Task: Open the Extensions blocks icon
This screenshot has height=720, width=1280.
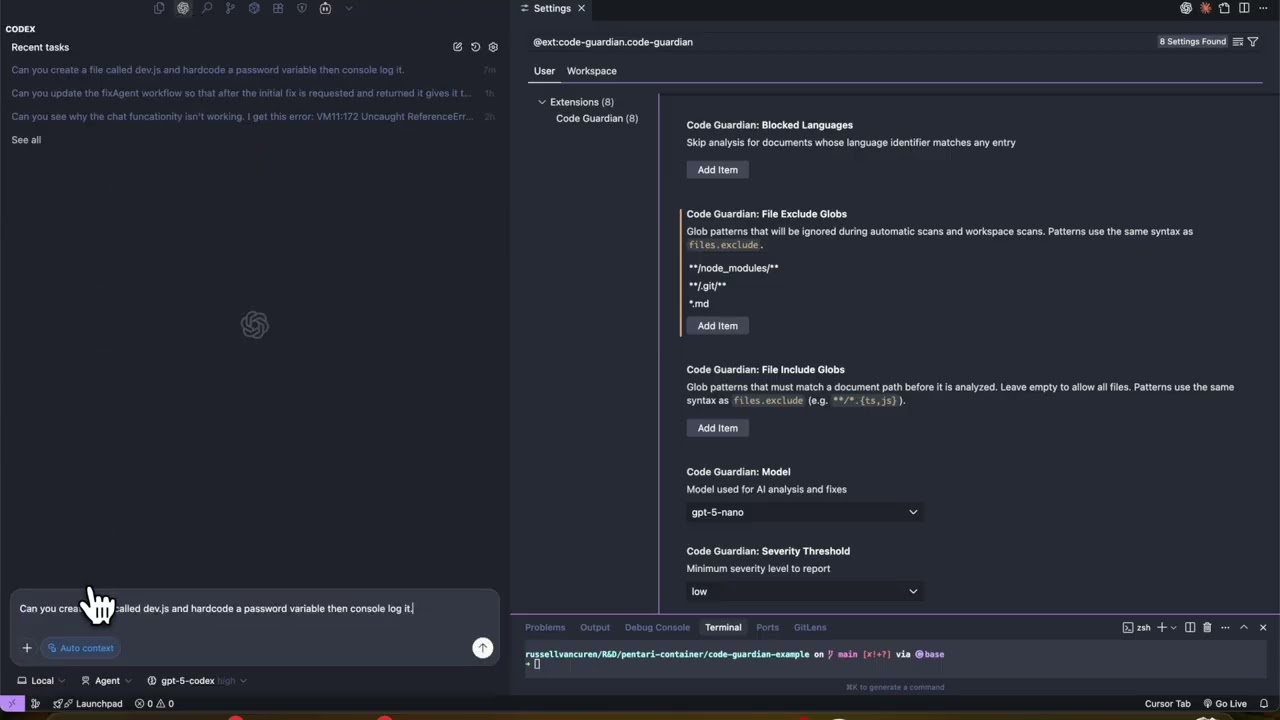Action: [278, 8]
